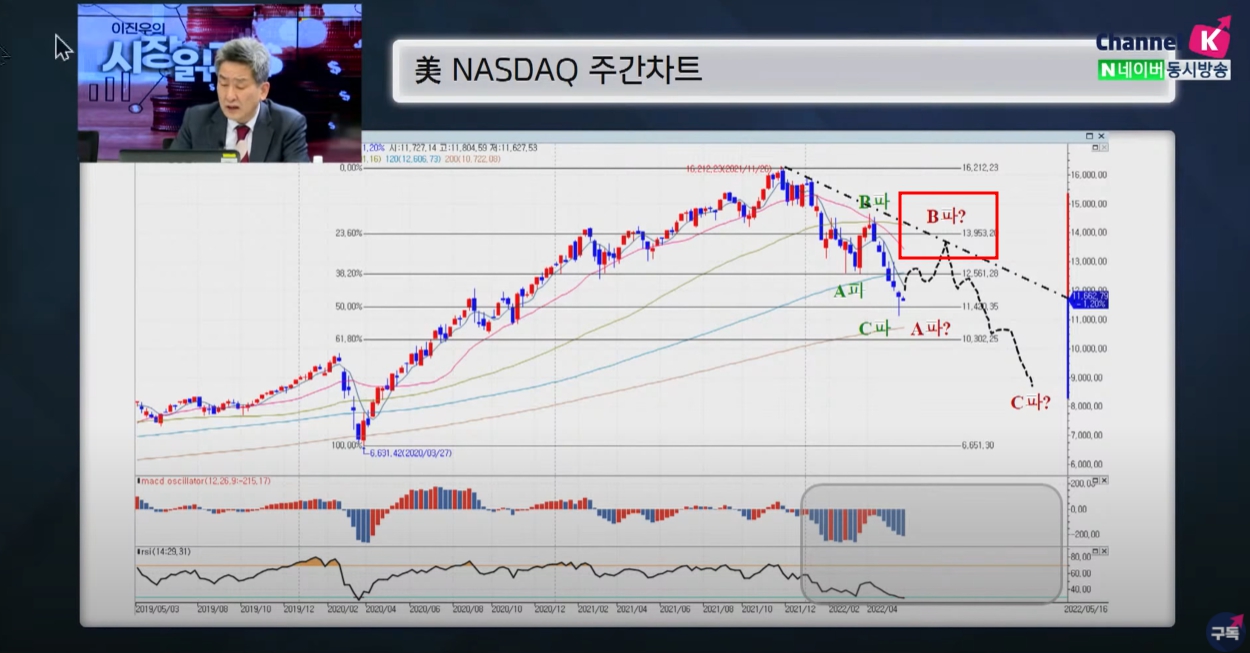Click the open price 시:11,727.14

pos(411,147)
